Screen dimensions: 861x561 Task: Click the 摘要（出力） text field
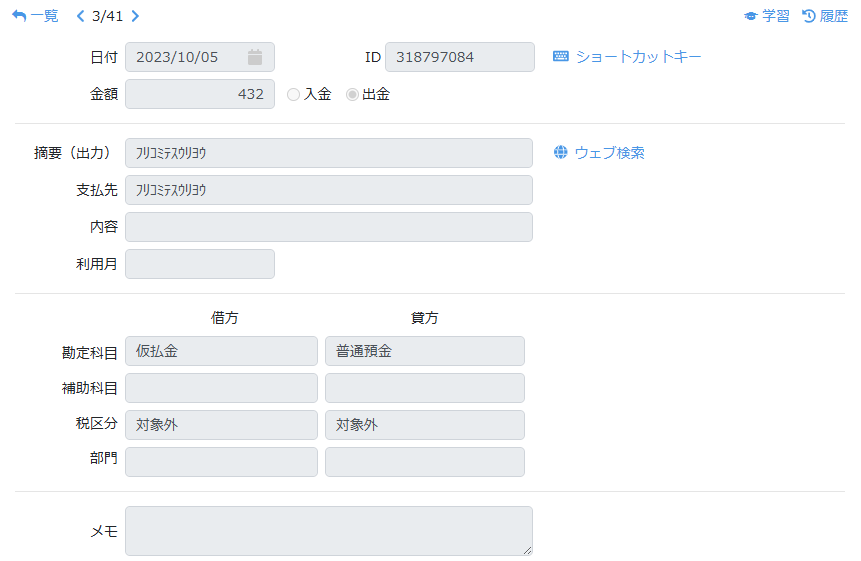tap(328, 153)
